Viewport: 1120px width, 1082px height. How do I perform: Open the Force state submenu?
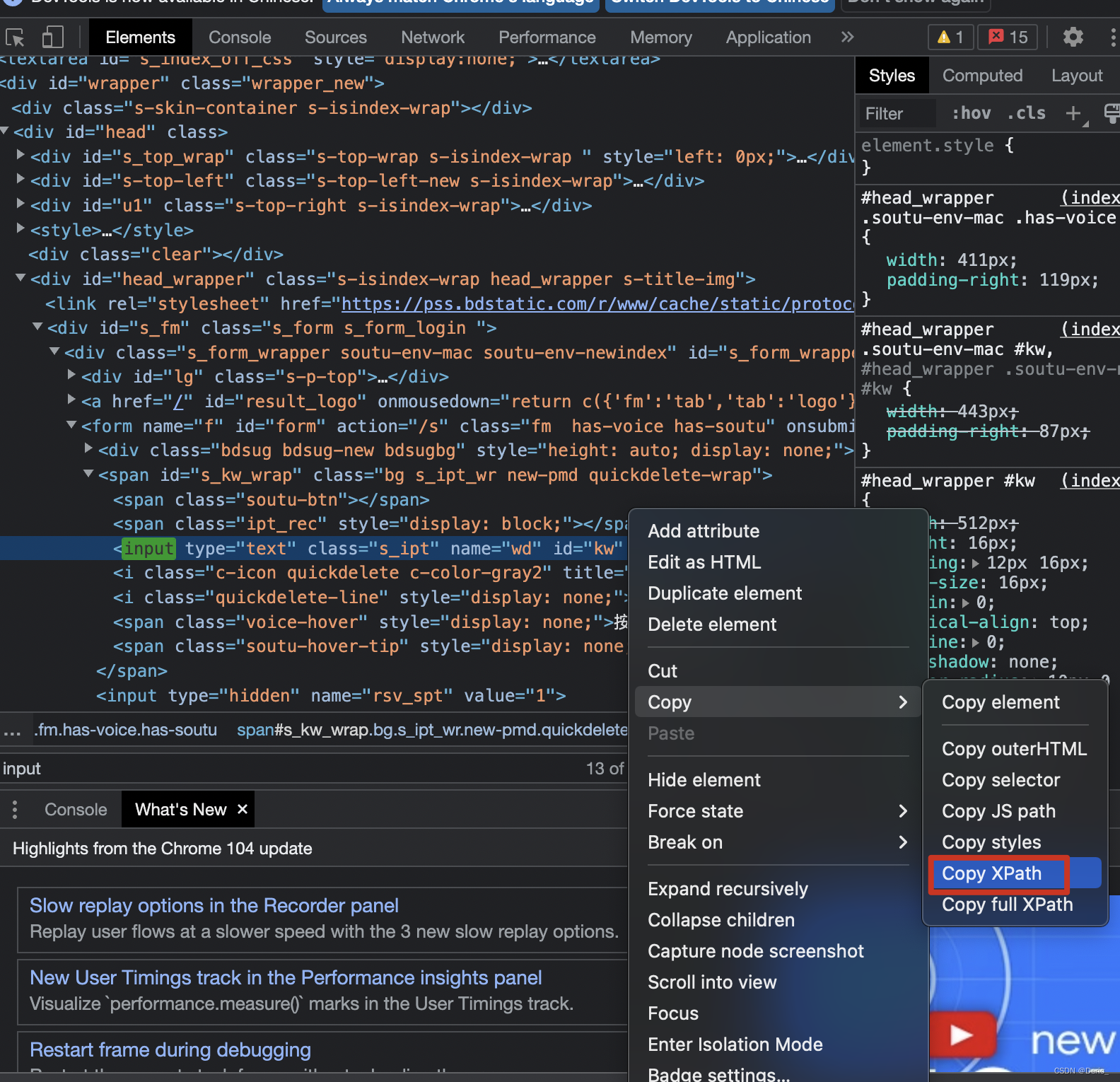[778, 811]
